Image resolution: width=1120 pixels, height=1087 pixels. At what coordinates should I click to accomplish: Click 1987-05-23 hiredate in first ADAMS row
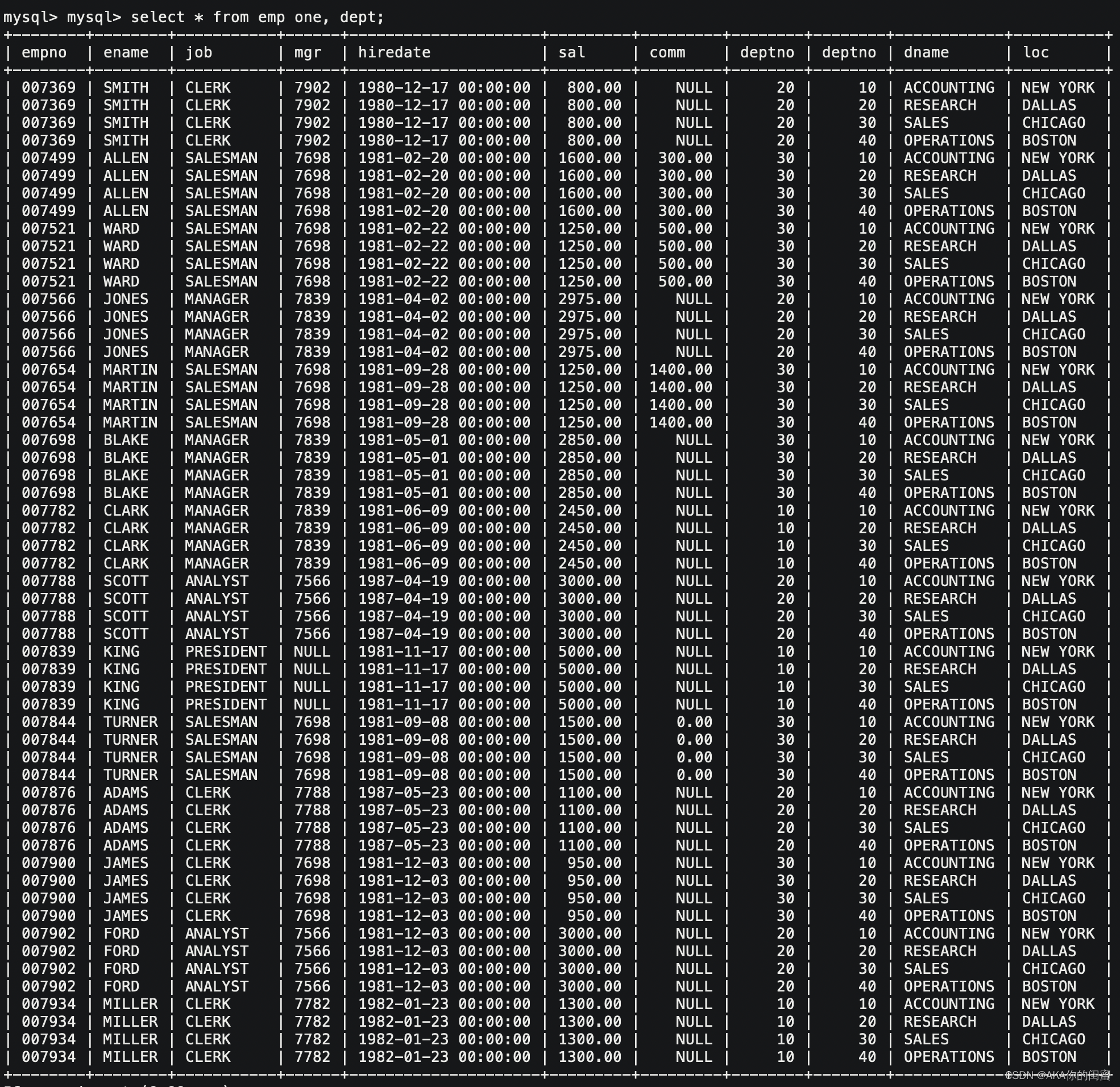tap(403, 793)
